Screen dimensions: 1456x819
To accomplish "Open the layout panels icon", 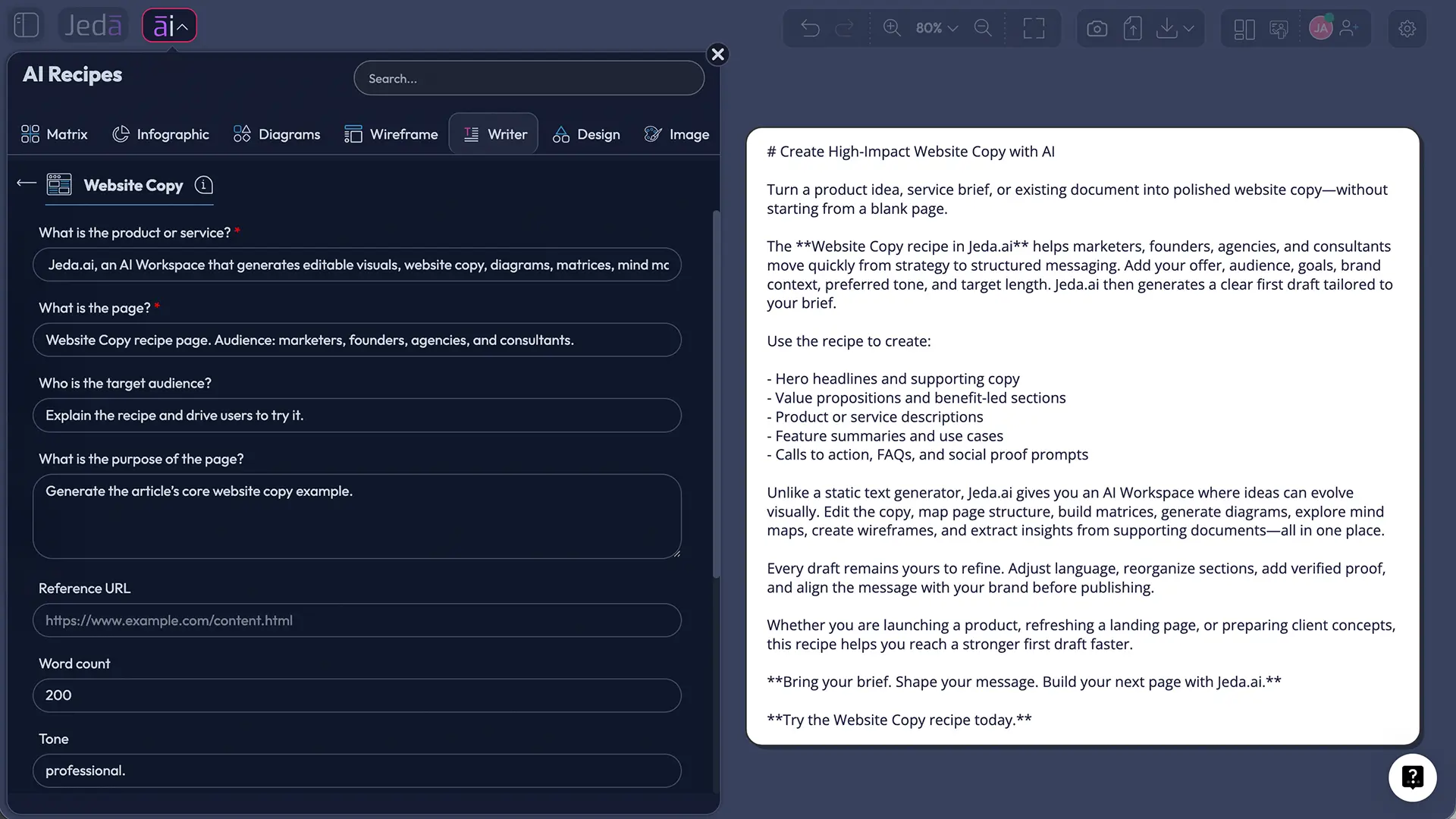I will tap(1244, 29).
